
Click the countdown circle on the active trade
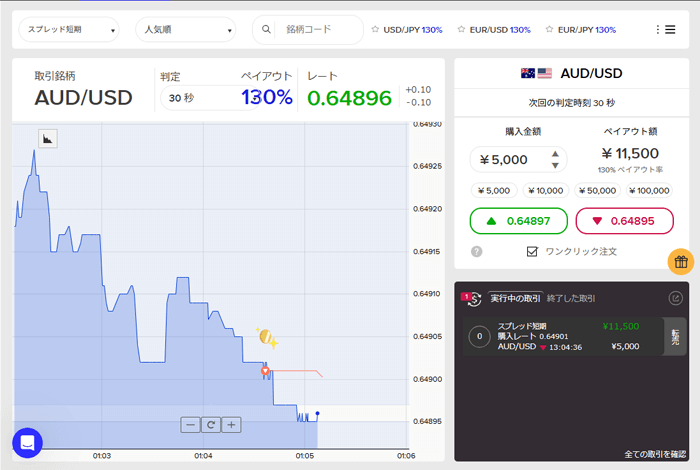pos(479,337)
